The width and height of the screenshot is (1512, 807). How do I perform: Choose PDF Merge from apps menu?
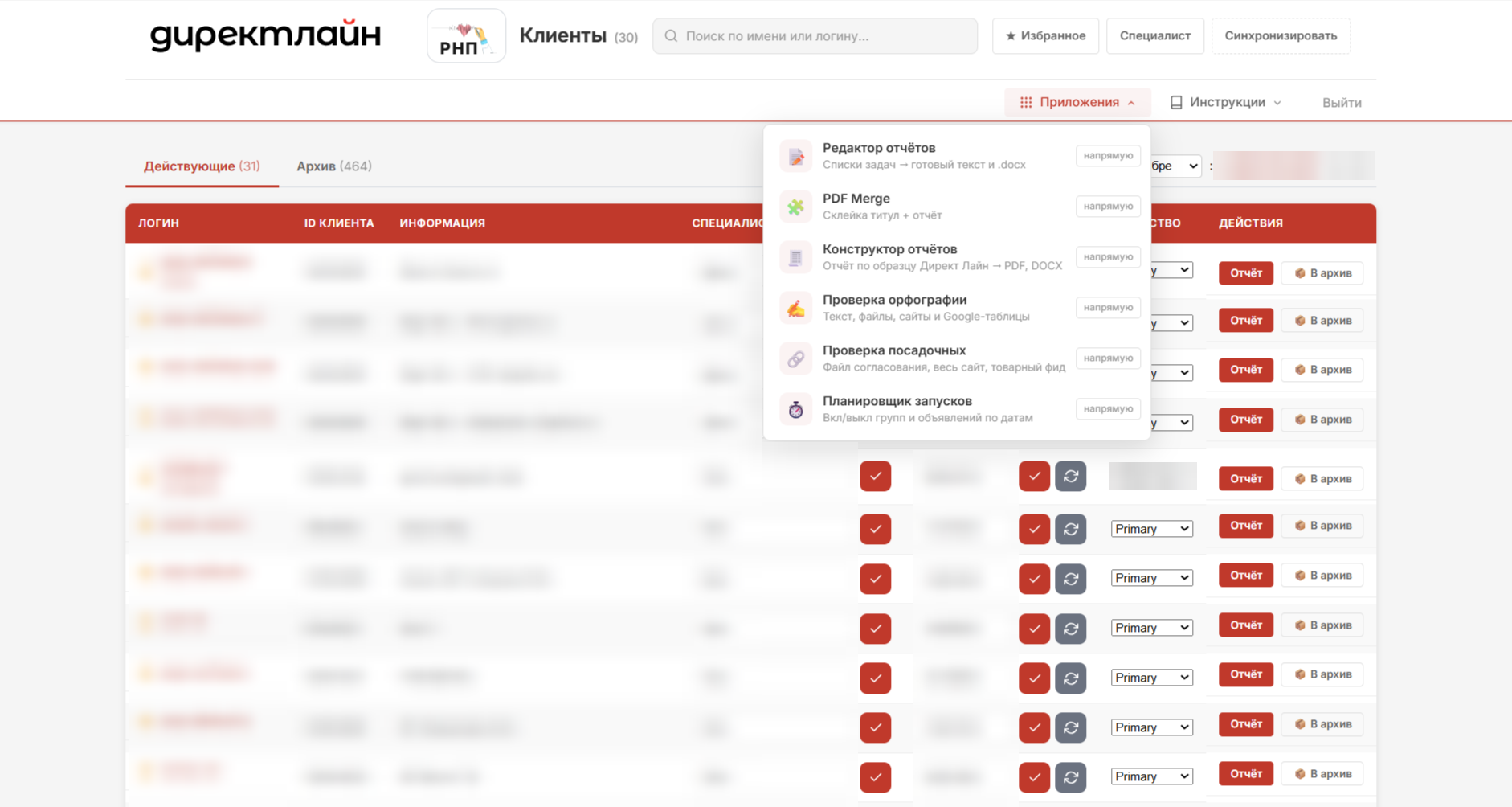957,207
